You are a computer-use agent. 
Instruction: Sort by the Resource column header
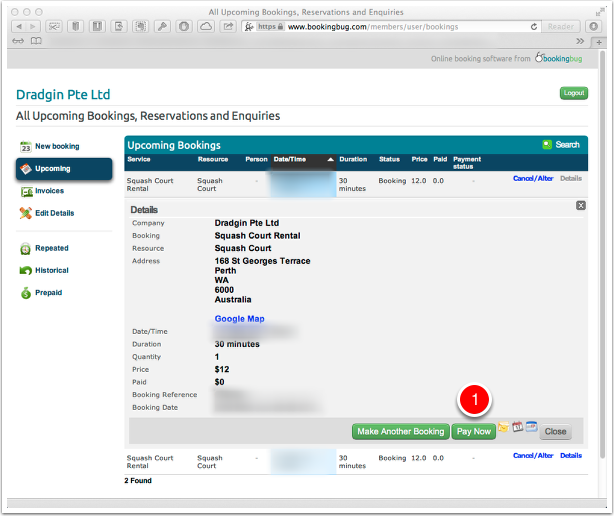pyautogui.click(x=213, y=159)
